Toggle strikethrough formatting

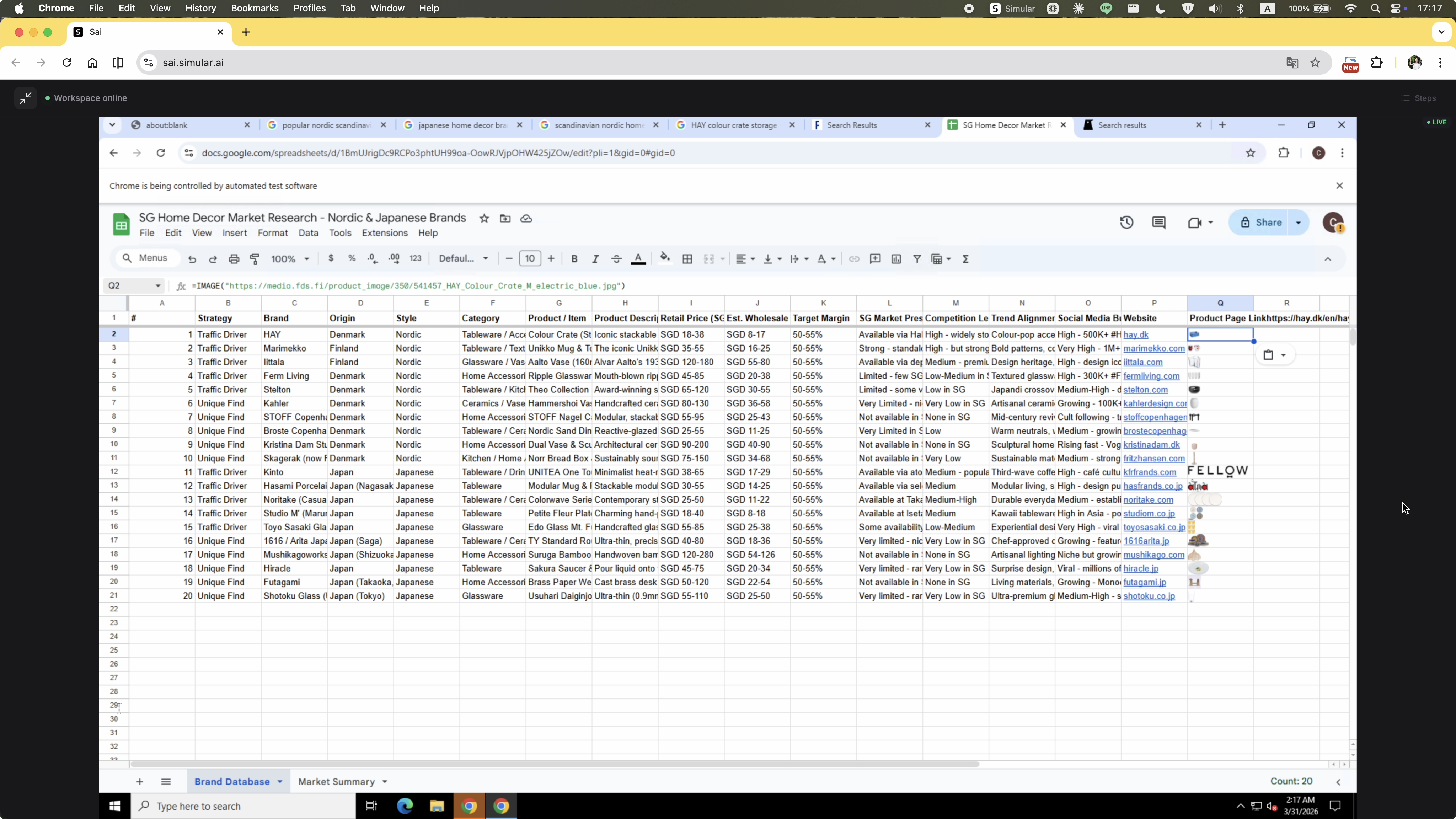616,259
